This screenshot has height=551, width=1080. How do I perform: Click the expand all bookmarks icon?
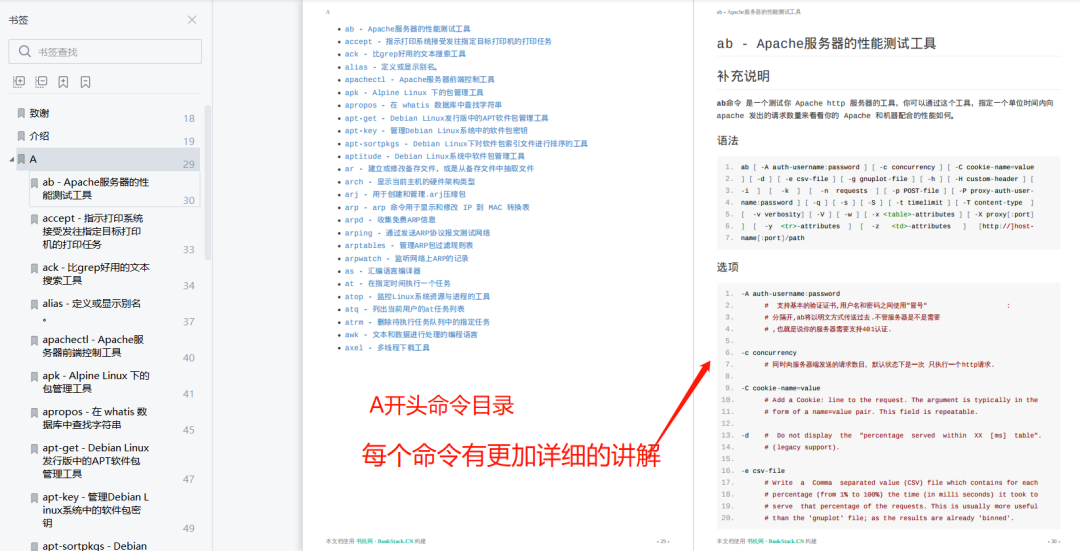tap(19, 82)
